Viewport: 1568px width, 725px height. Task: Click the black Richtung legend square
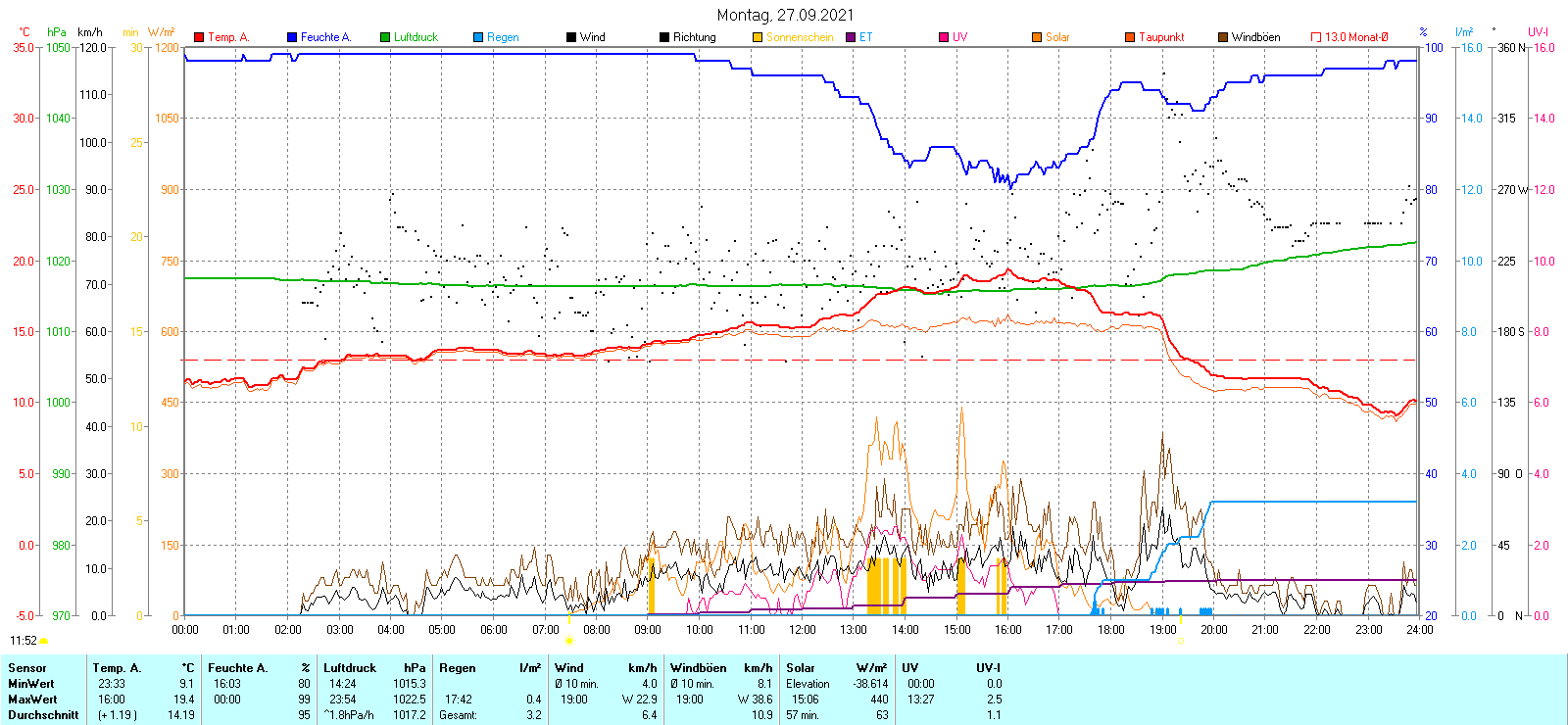click(664, 37)
